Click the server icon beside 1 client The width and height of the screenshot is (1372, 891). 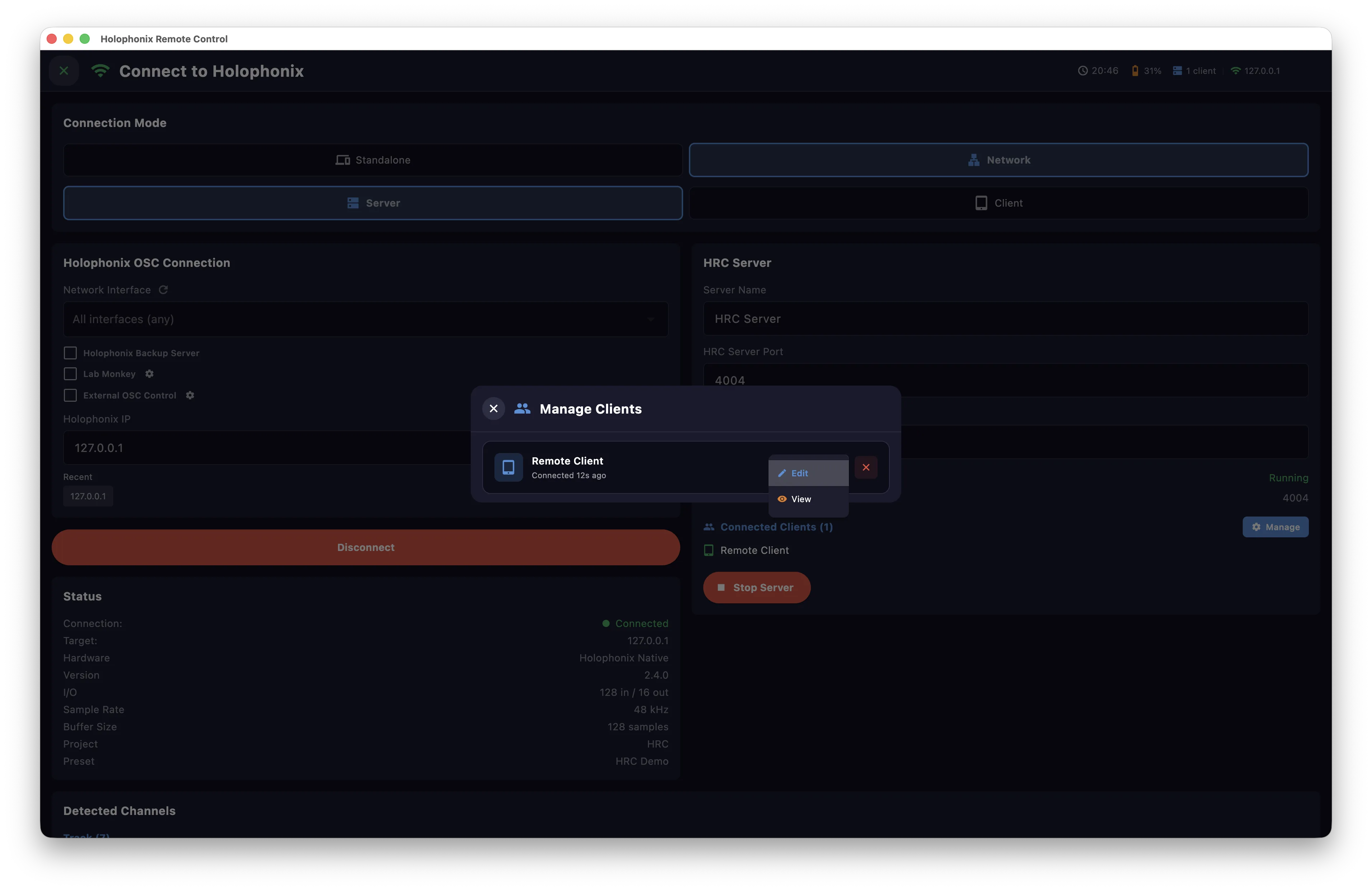tap(1177, 71)
